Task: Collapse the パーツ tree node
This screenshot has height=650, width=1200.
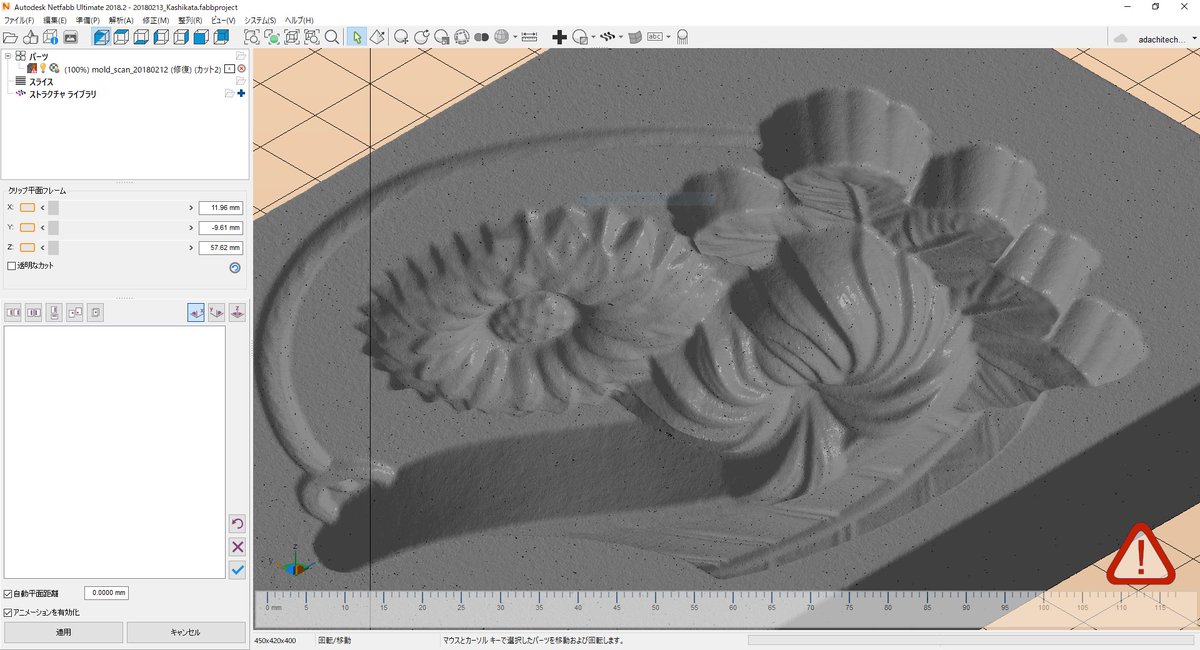Action: [8, 56]
